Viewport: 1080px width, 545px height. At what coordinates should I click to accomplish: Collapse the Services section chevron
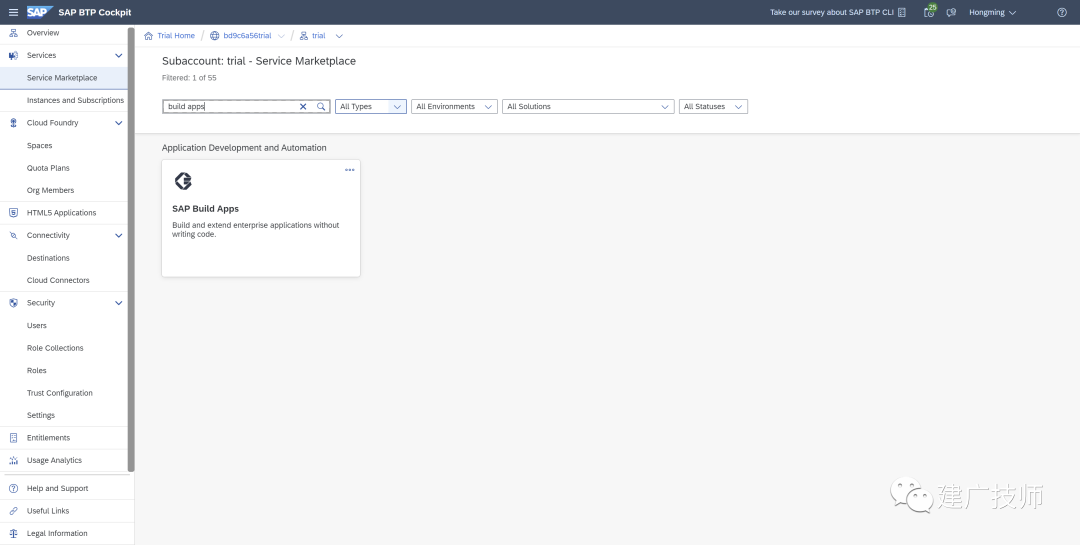click(118, 56)
